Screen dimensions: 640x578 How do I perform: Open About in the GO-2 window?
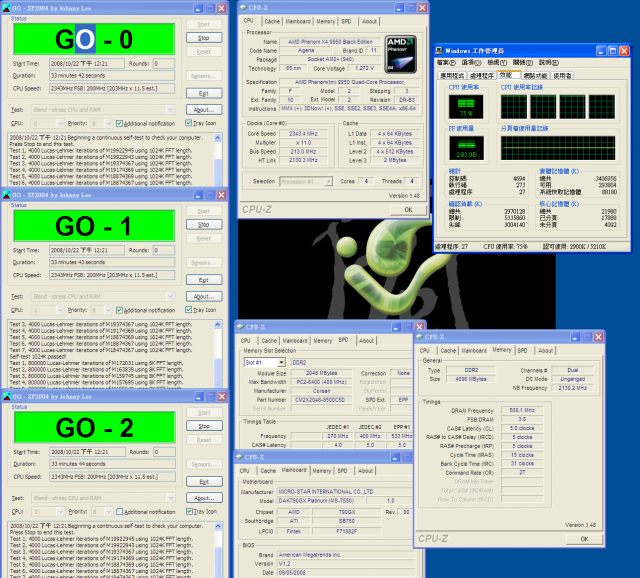tap(204, 498)
